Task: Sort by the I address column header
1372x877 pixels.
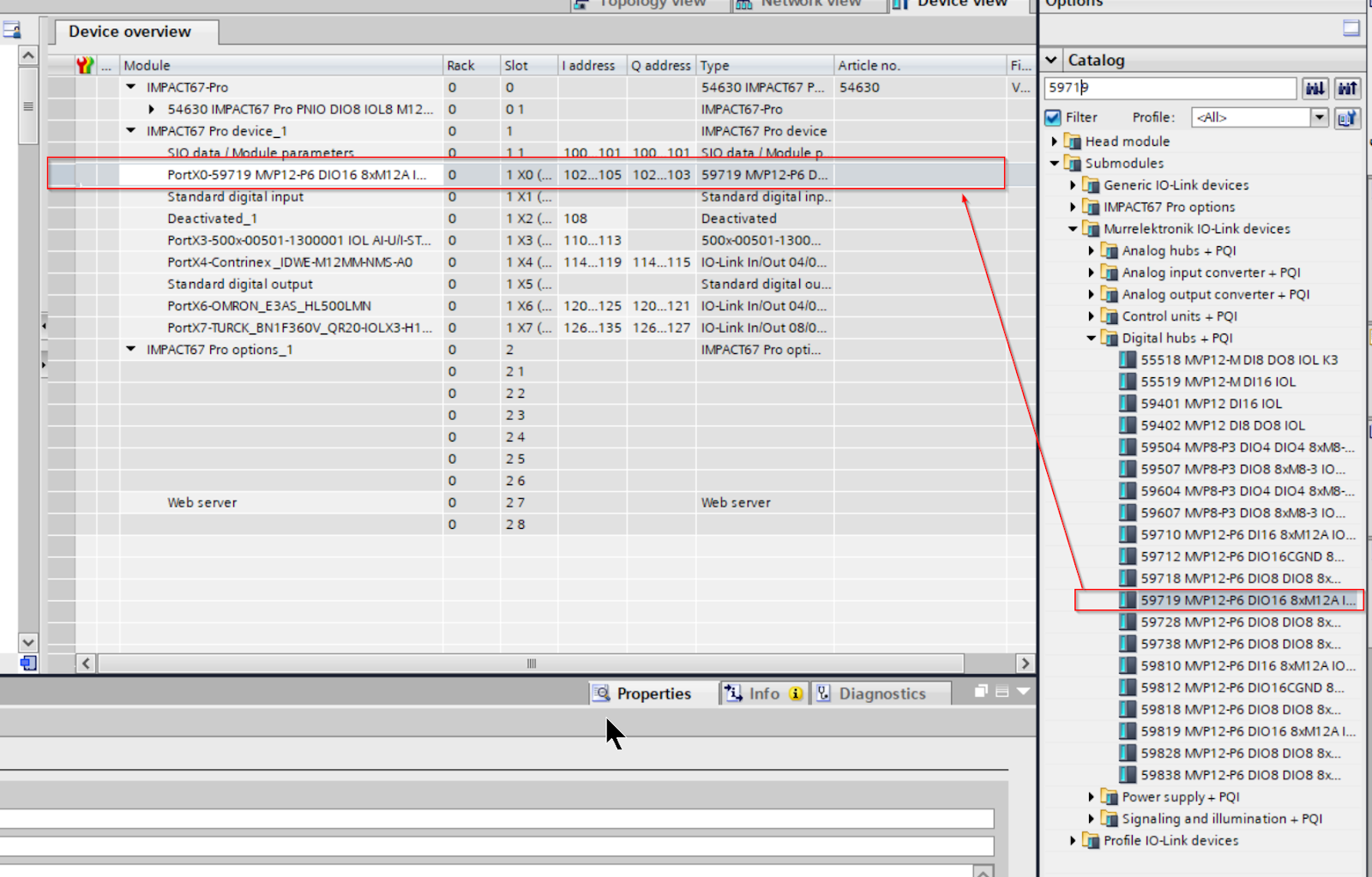Action: (592, 65)
